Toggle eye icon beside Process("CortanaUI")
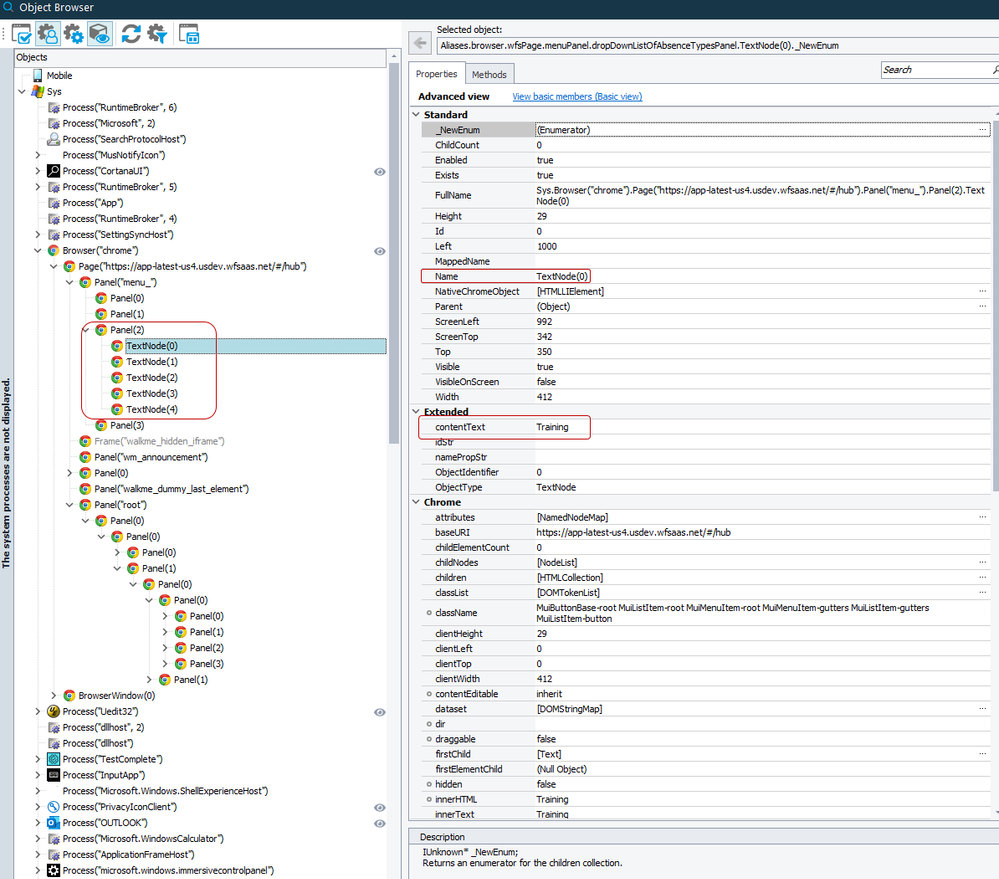The image size is (999, 879). point(380,172)
